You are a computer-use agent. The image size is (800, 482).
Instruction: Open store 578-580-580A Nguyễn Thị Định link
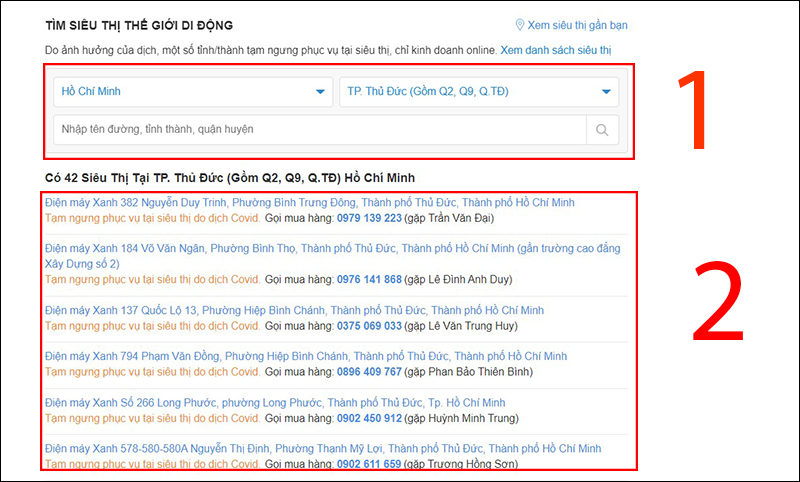(x=323, y=448)
